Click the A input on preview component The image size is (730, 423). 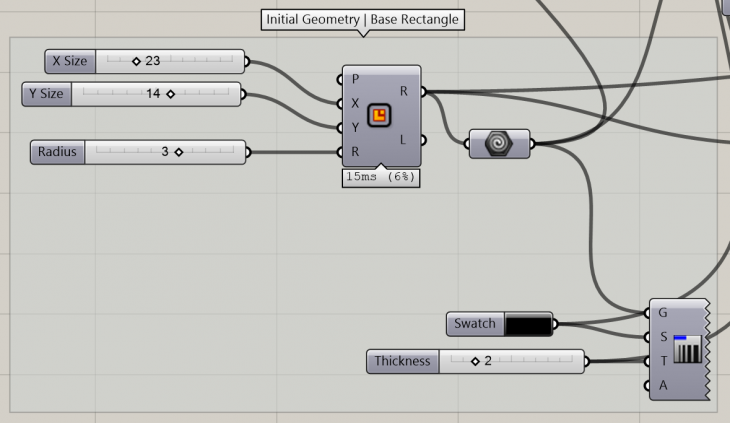(x=663, y=385)
